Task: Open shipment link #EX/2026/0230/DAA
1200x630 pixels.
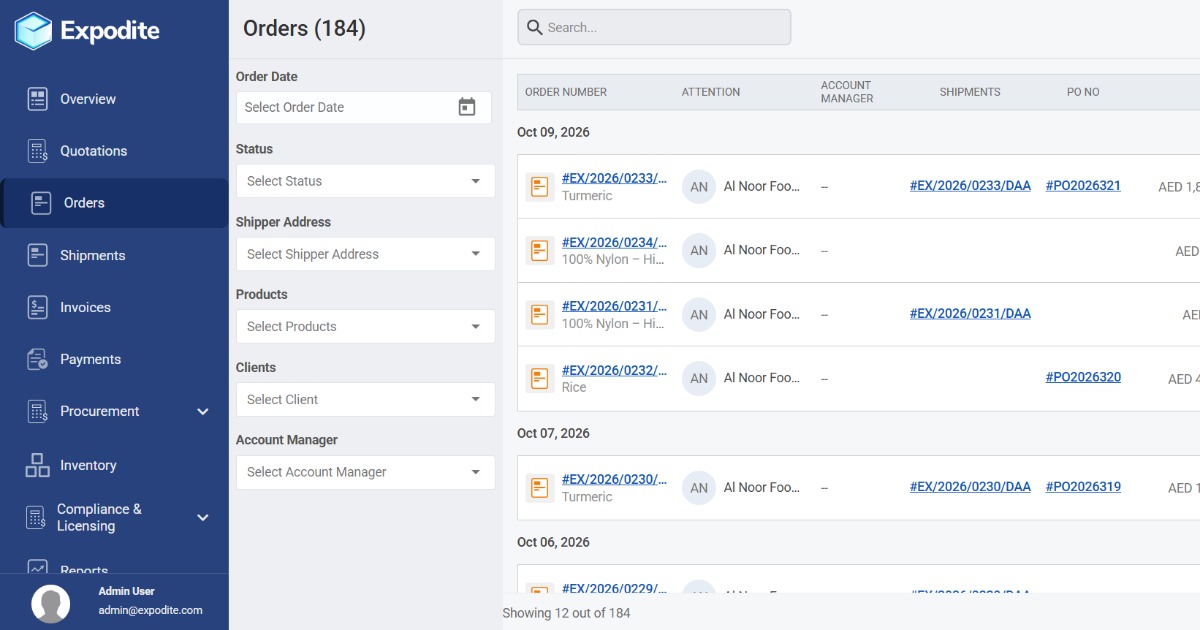Action: click(x=970, y=487)
